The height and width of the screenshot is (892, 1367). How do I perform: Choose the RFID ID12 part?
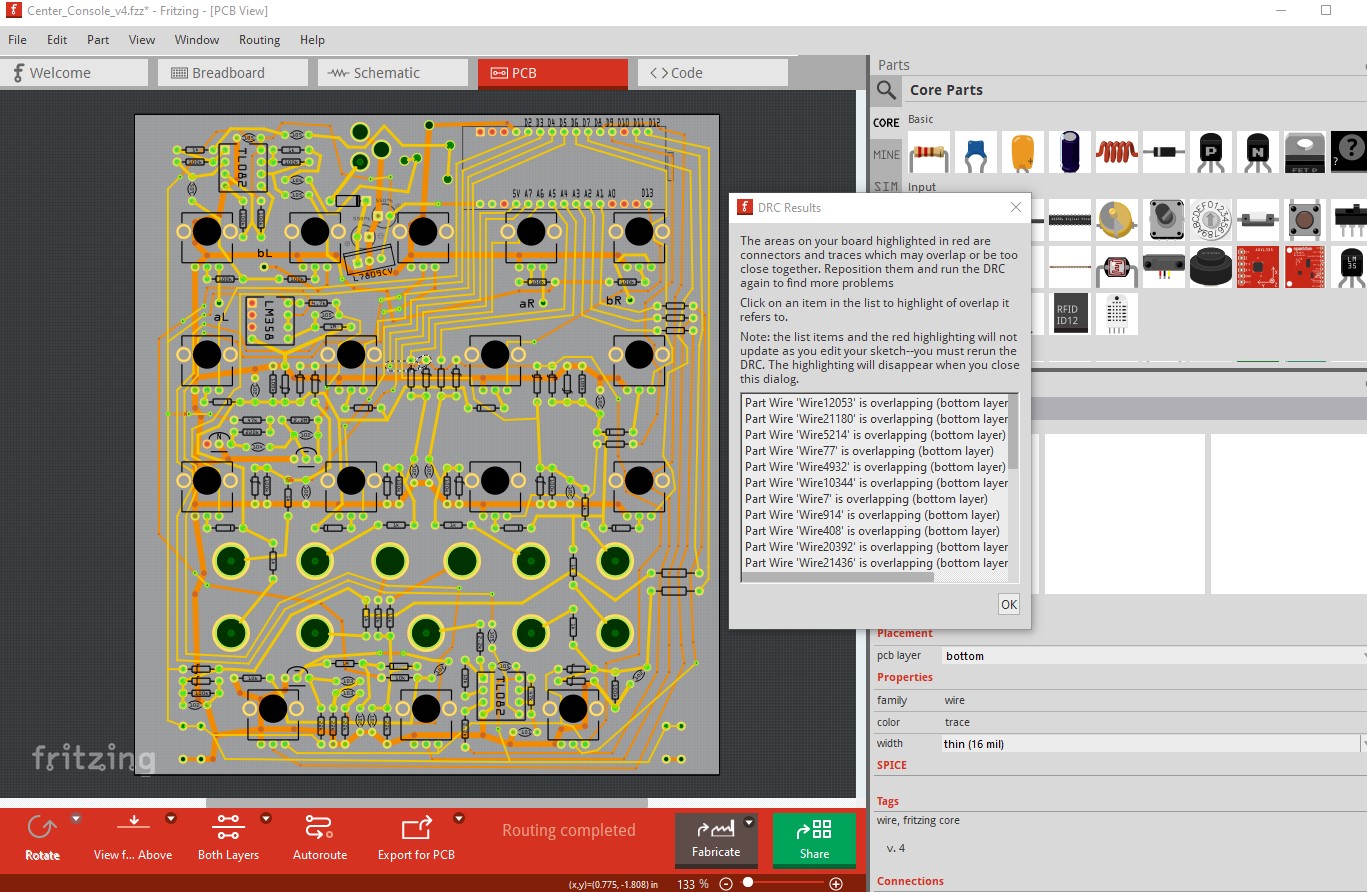coord(1068,314)
